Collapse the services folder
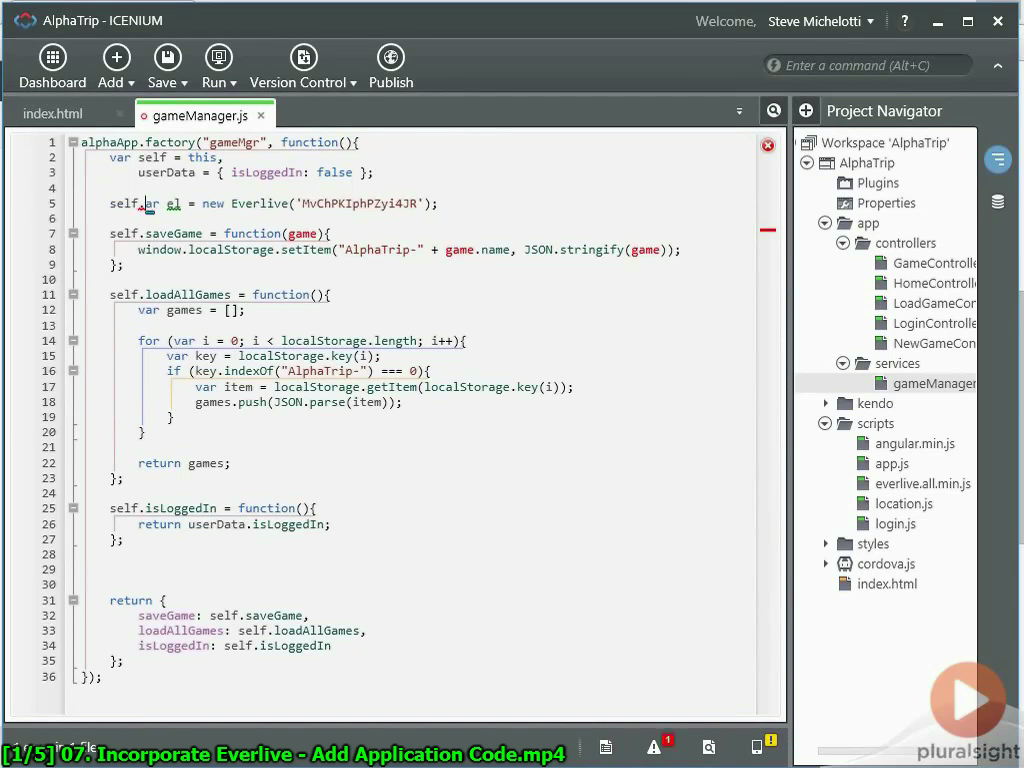This screenshot has width=1024, height=768. 843,363
